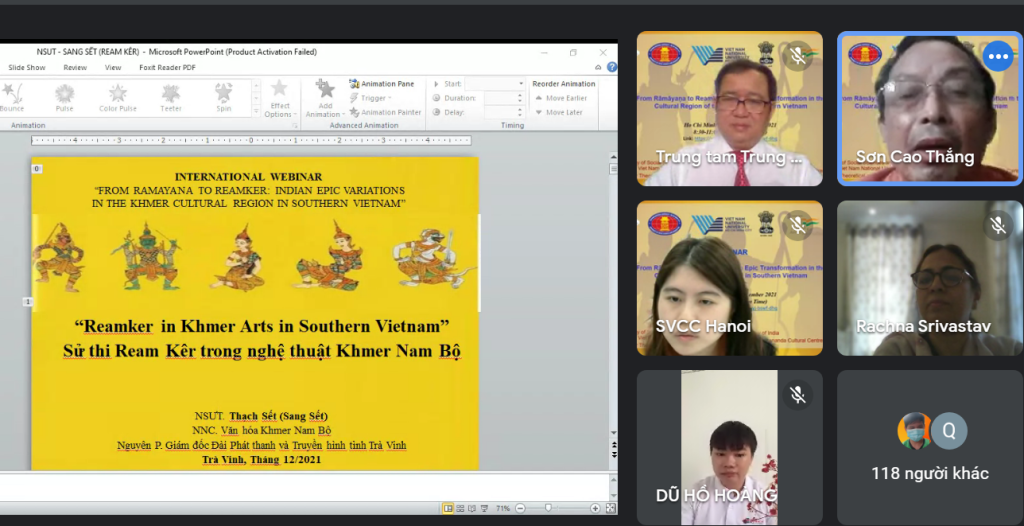Open the Animation group dialog launcher

[x=295, y=125]
